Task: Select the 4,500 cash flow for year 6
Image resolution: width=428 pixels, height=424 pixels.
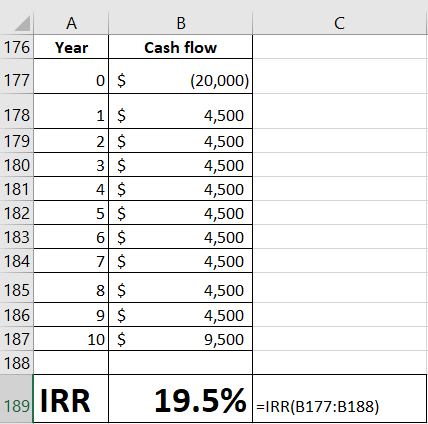Action: 181,237
